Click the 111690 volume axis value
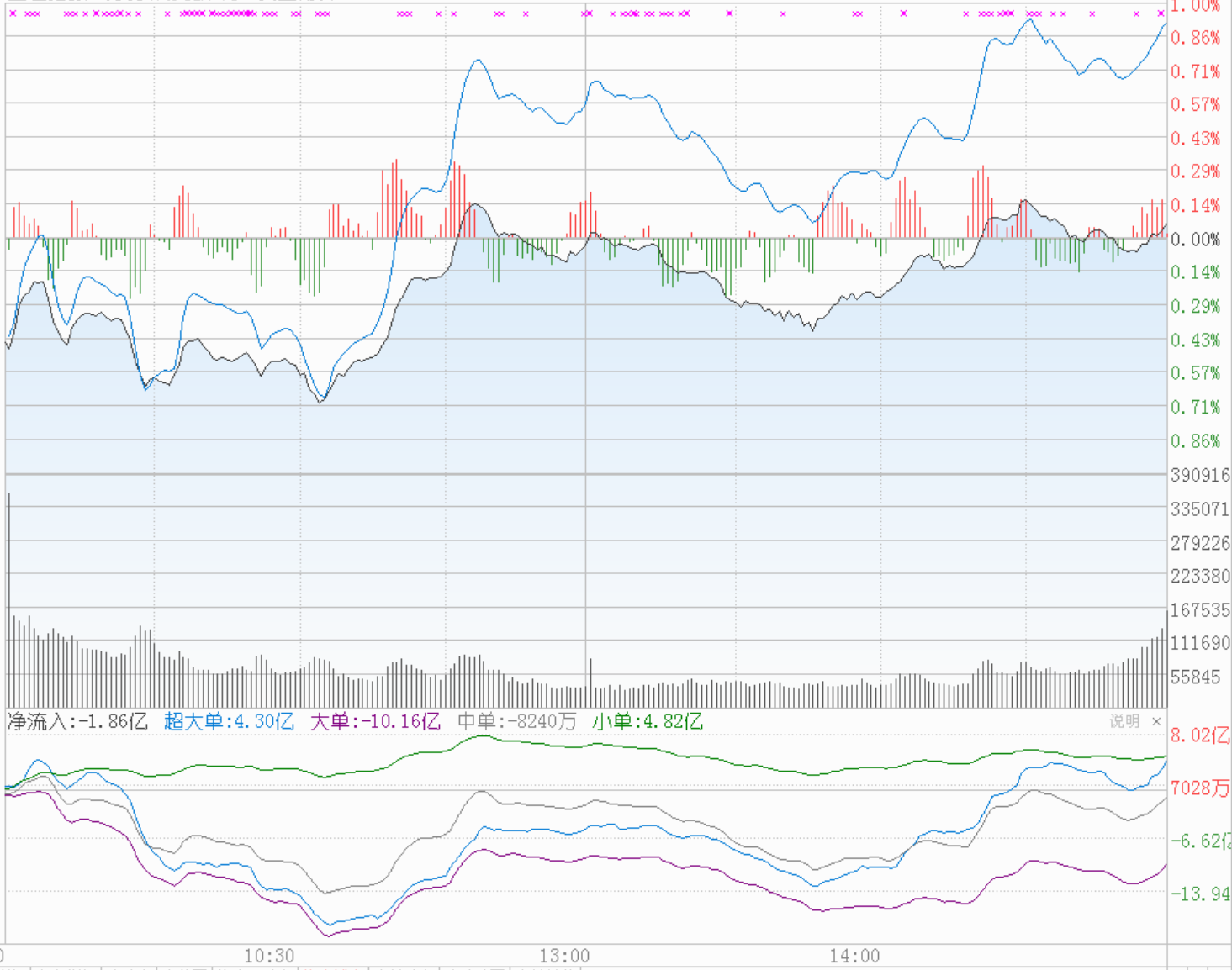The image size is (1232, 970). click(x=1200, y=643)
